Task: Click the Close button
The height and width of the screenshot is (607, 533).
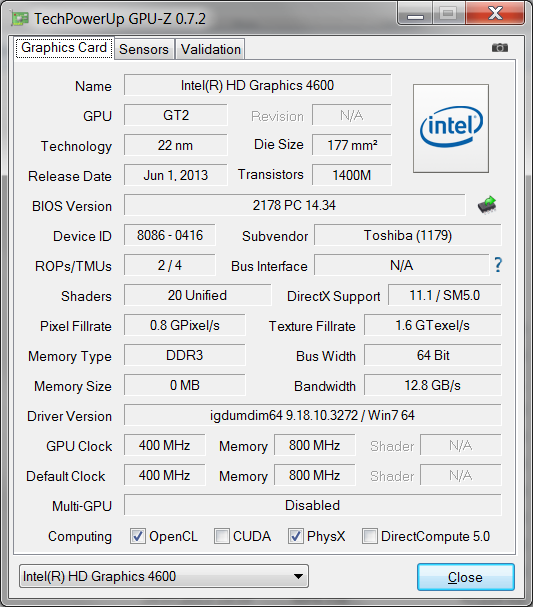Action: coord(466,577)
